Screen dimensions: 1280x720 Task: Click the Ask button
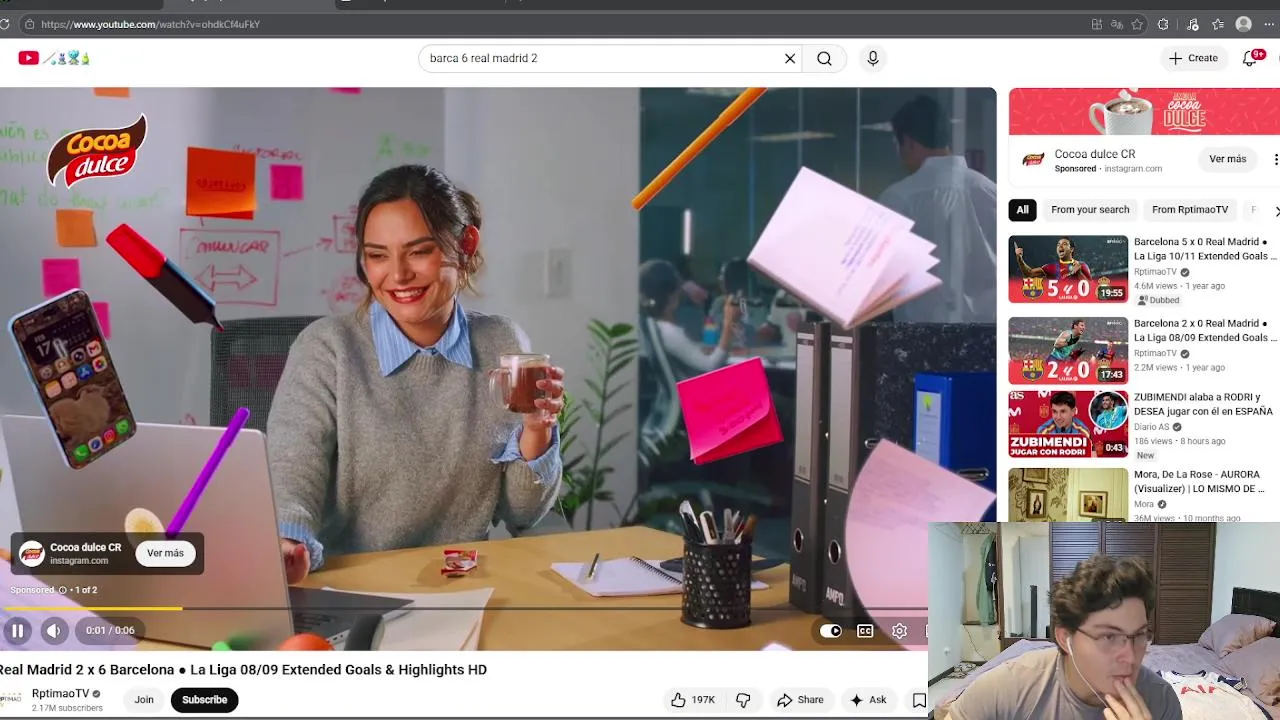click(867, 700)
